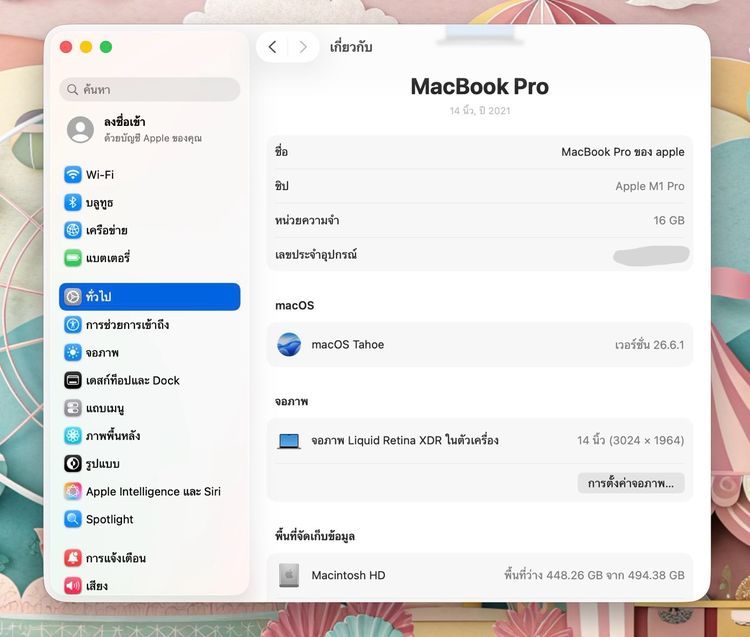Open display settings button (การตั้งค่าจอภาพ...)

click(x=631, y=483)
